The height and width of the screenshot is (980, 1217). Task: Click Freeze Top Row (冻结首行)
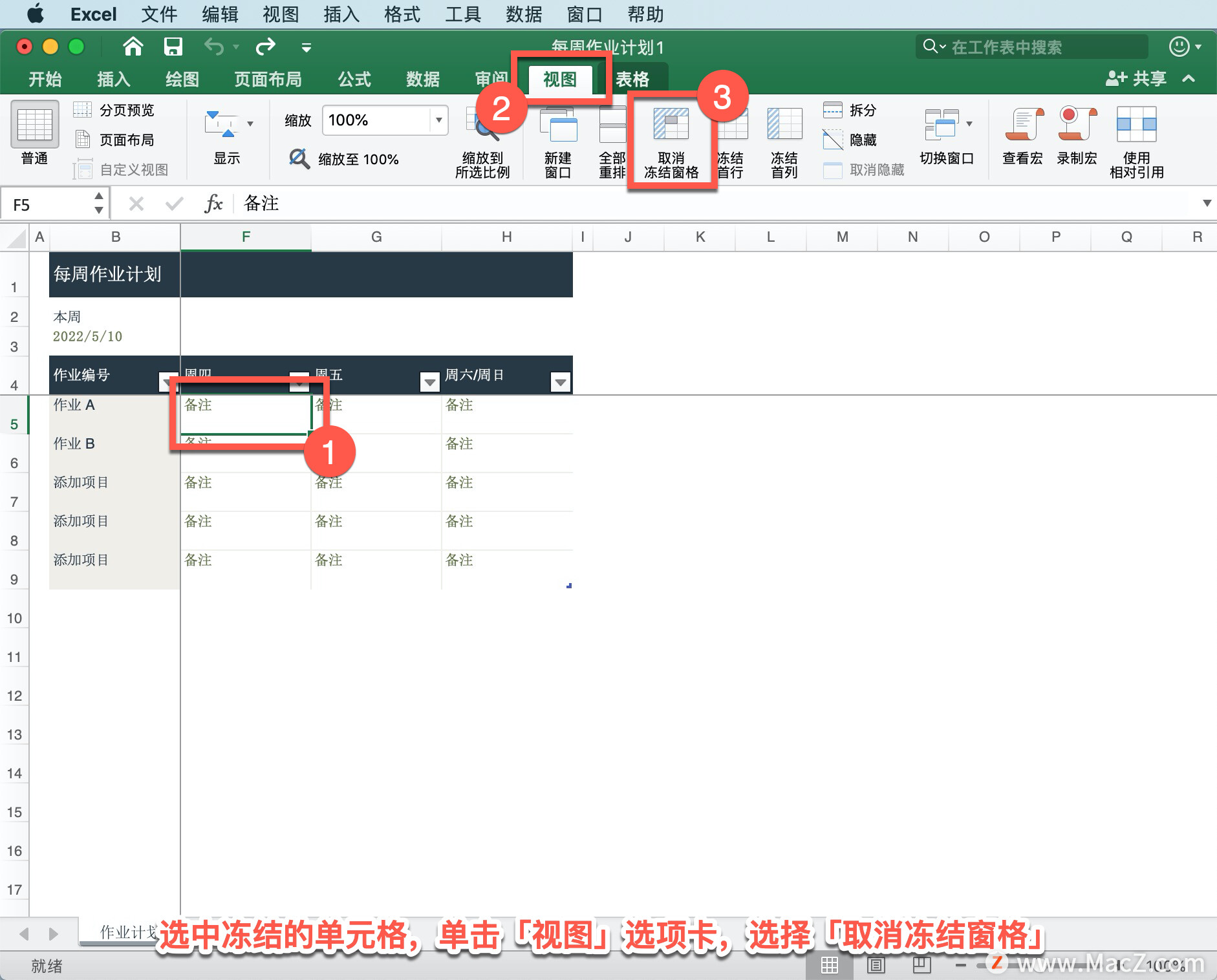click(731, 144)
